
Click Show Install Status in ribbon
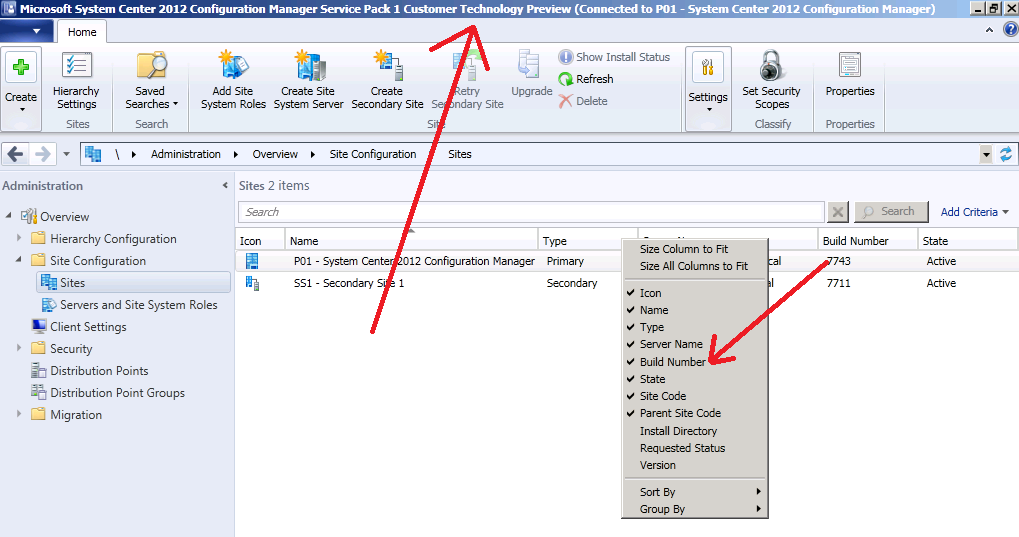click(614, 57)
